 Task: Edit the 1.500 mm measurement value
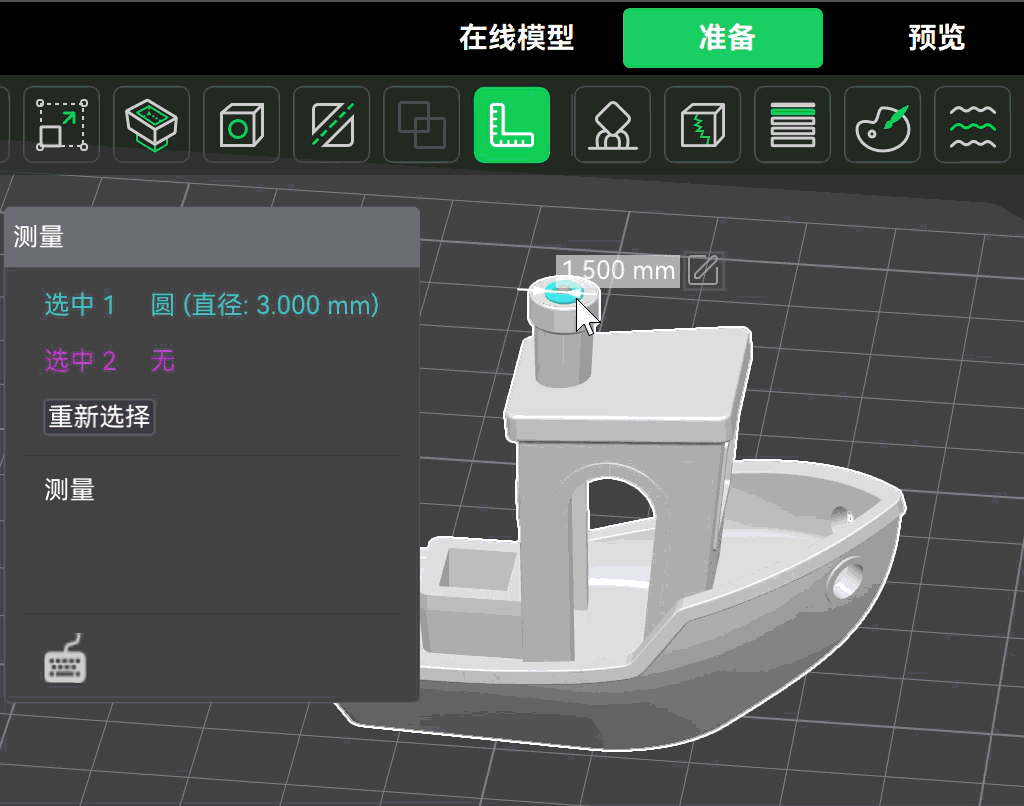[x=704, y=270]
